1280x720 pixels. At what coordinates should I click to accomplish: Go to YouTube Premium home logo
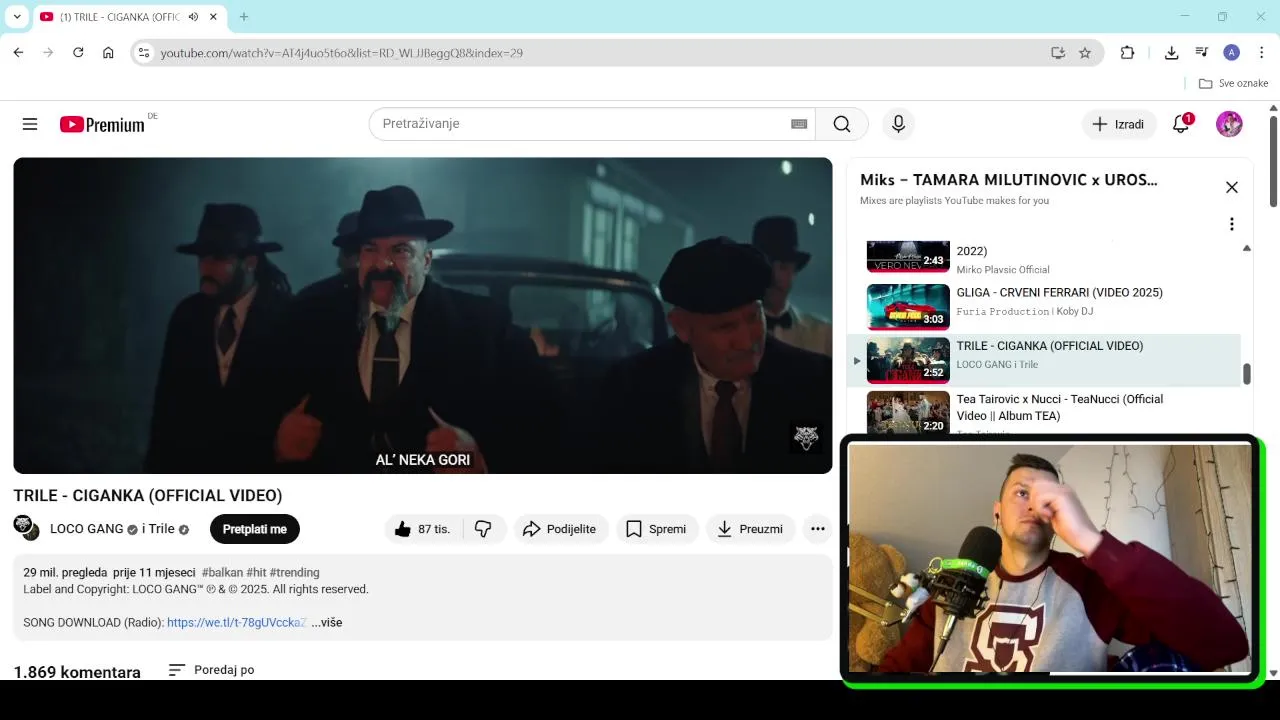pos(102,124)
